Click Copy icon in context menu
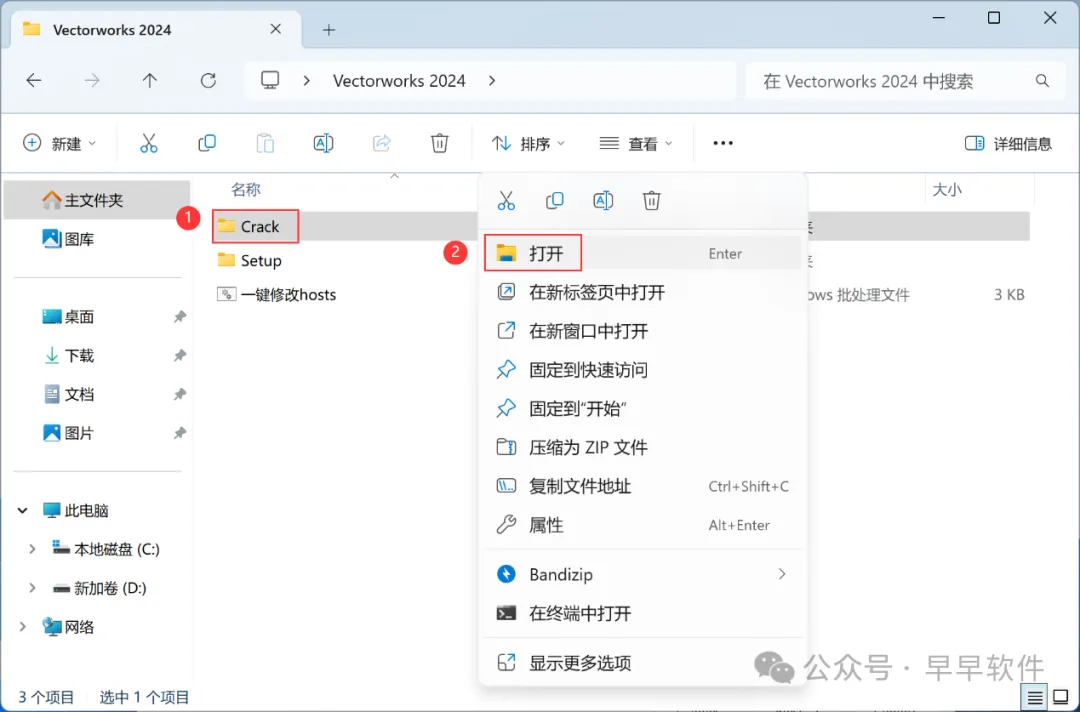The width and height of the screenshot is (1080, 712). pyautogui.click(x=554, y=200)
